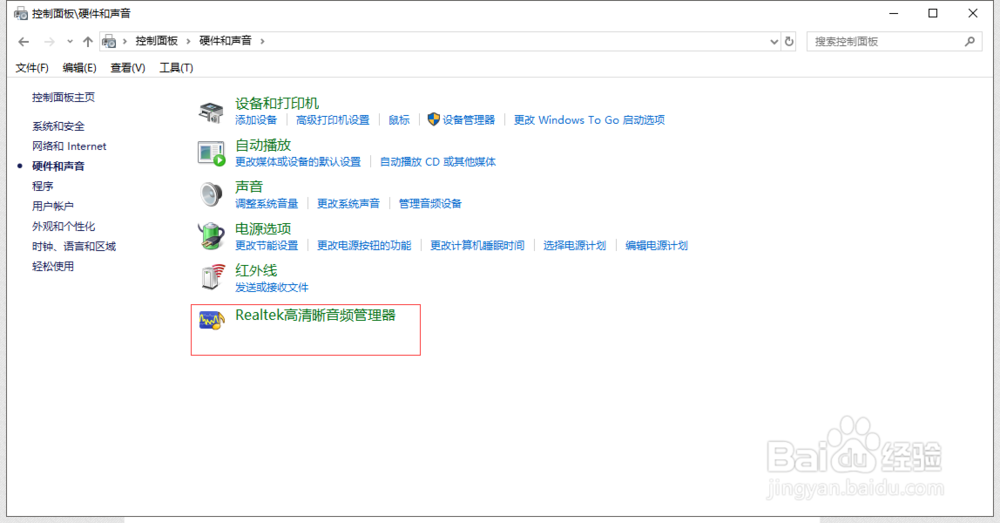Screen dimensions: 1000x523
Task: Refresh the control panel view
Action: [789, 41]
